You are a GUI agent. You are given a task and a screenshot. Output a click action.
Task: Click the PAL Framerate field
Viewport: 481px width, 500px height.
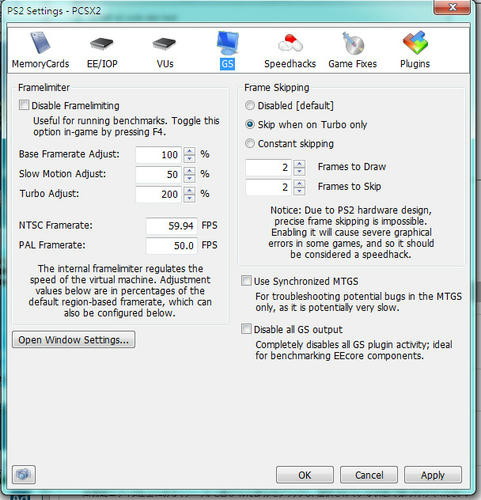click(172, 246)
